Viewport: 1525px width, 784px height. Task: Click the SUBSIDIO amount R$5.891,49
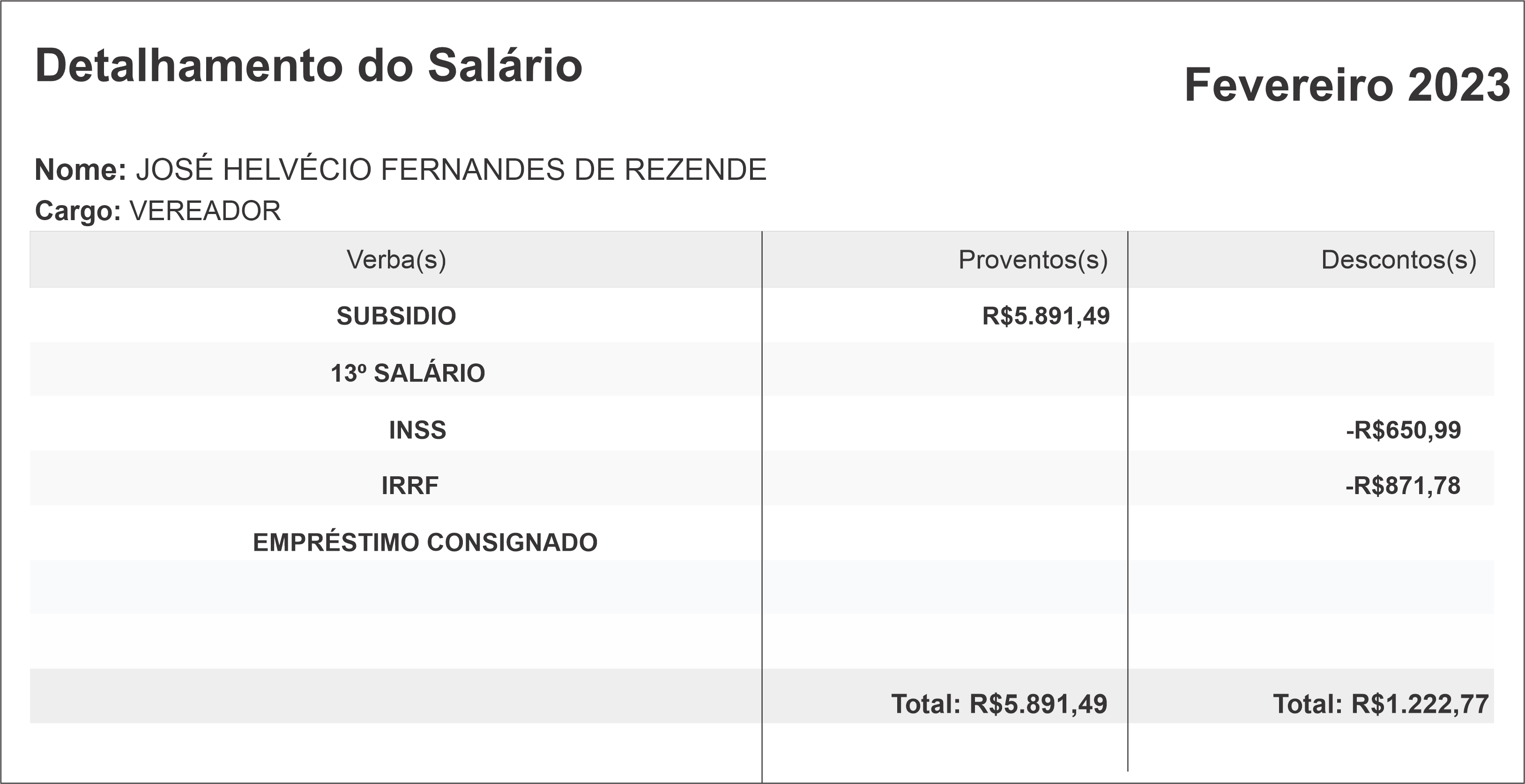pyautogui.click(x=1045, y=316)
